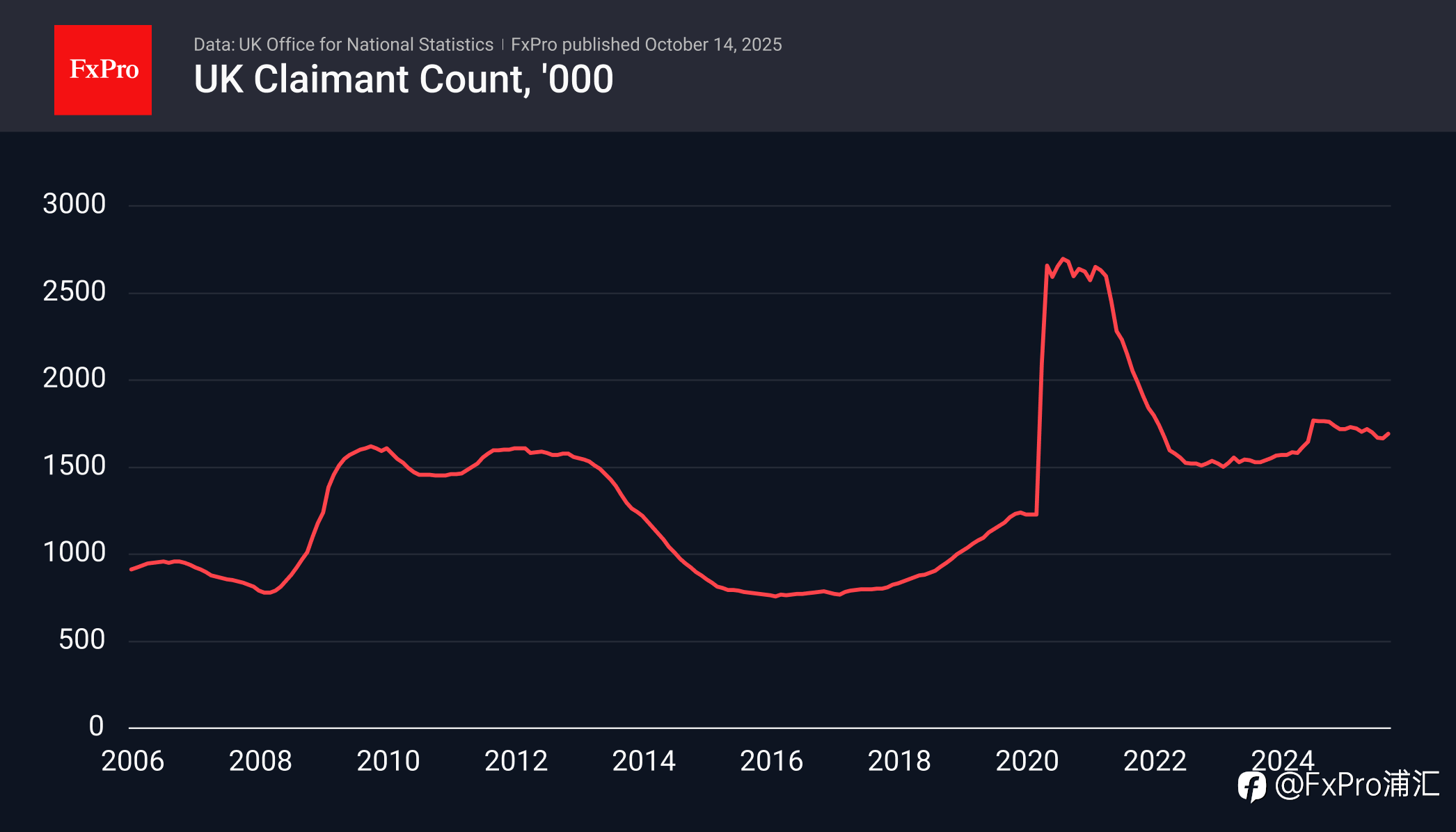Click the red FxPro logo
Screen dimensions: 1456x832
103,70
